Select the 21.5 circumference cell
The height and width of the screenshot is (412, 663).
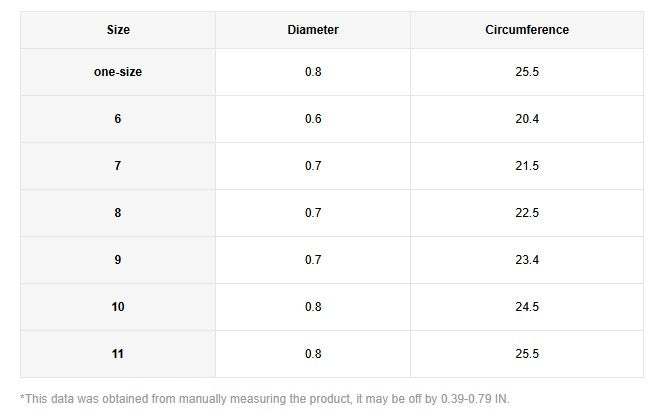[527, 166]
